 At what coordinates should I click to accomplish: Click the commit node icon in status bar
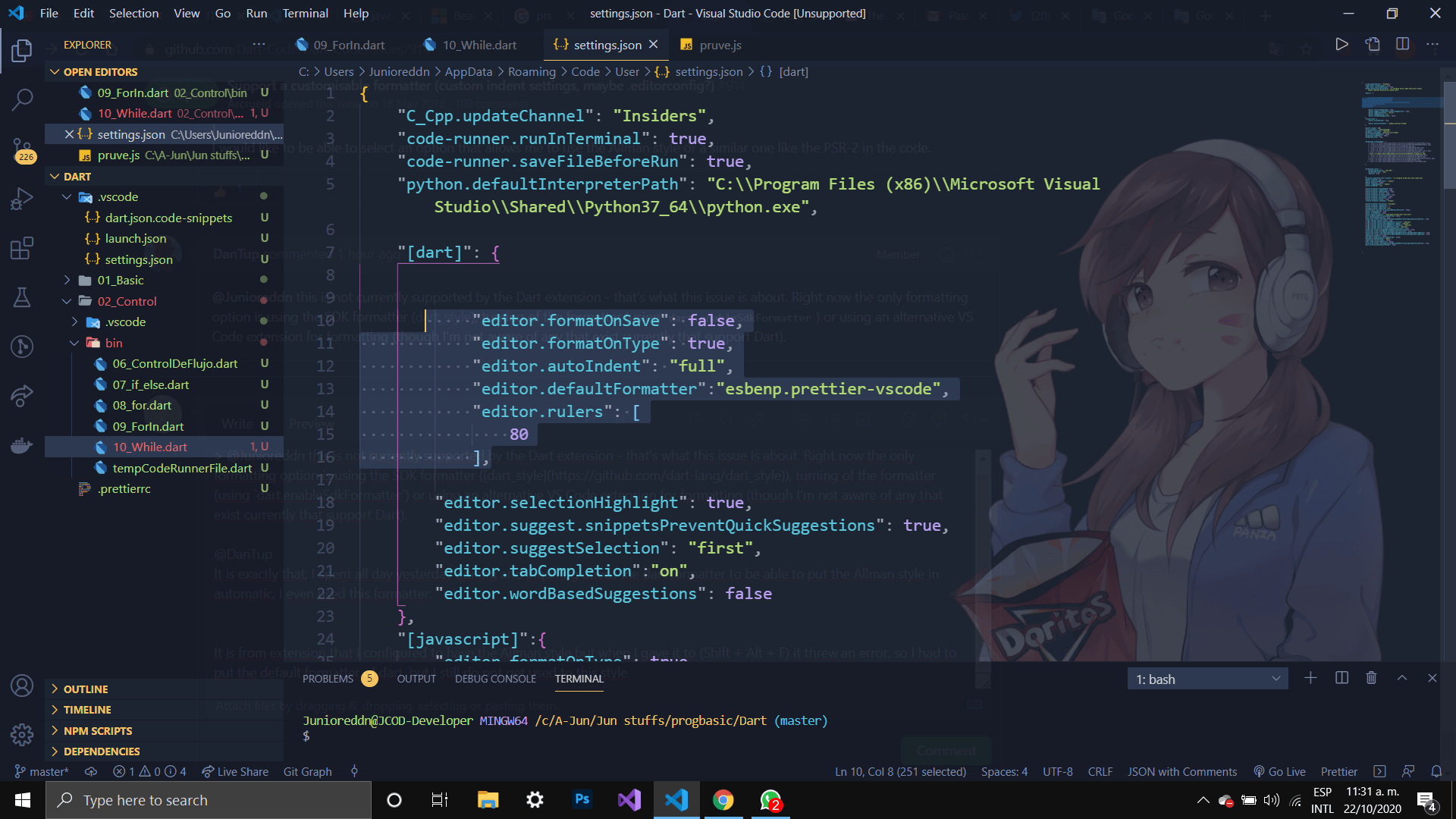[354, 772]
